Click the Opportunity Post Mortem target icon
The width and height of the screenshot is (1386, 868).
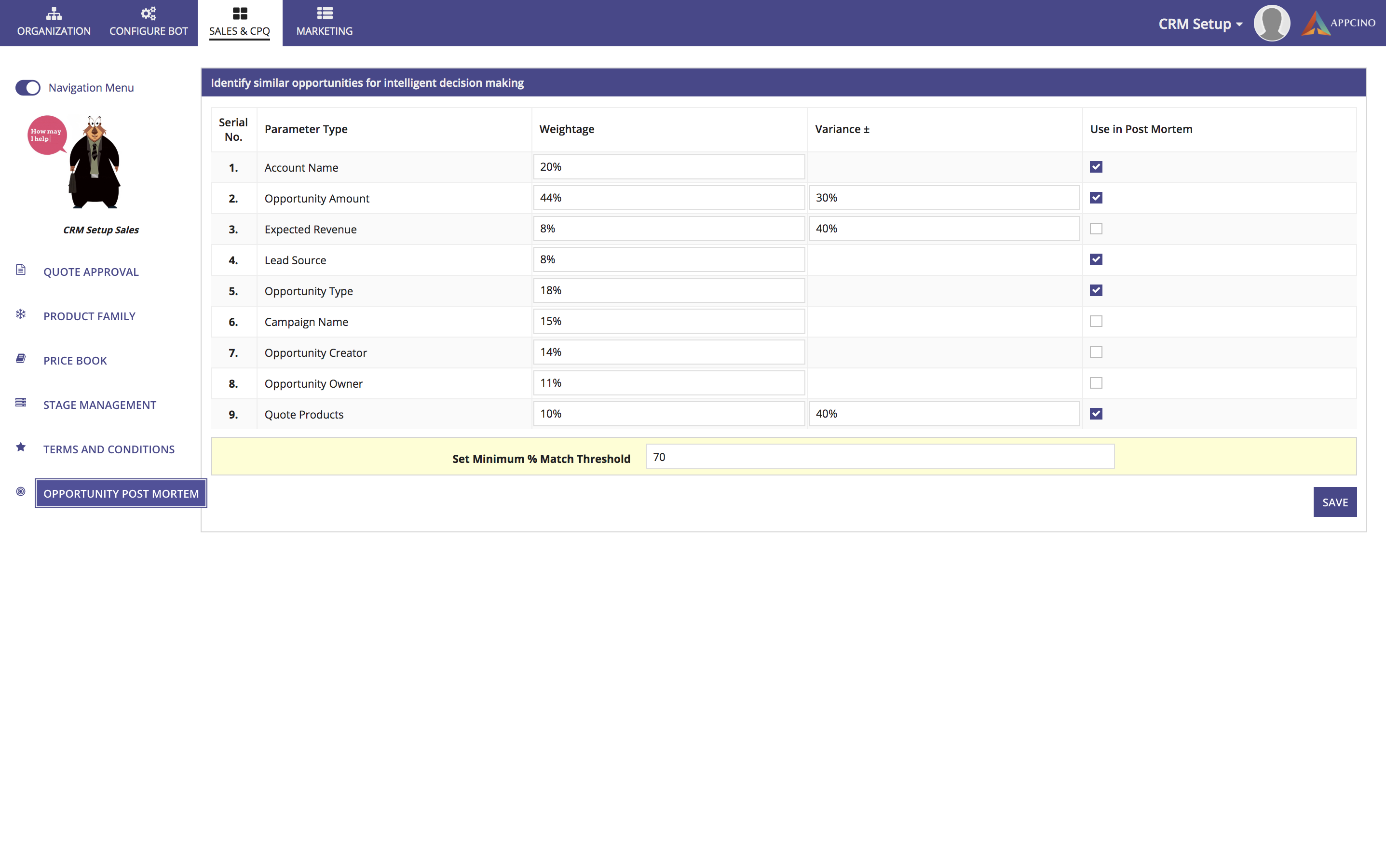(21, 492)
